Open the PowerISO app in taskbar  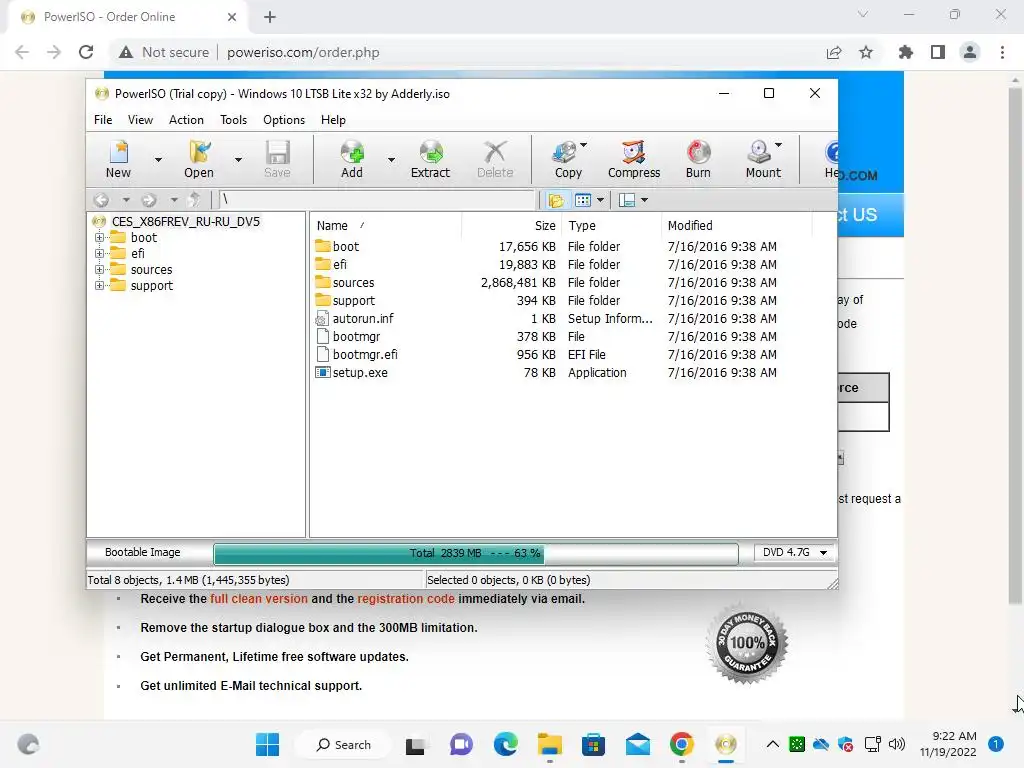[x=726, y=744]
